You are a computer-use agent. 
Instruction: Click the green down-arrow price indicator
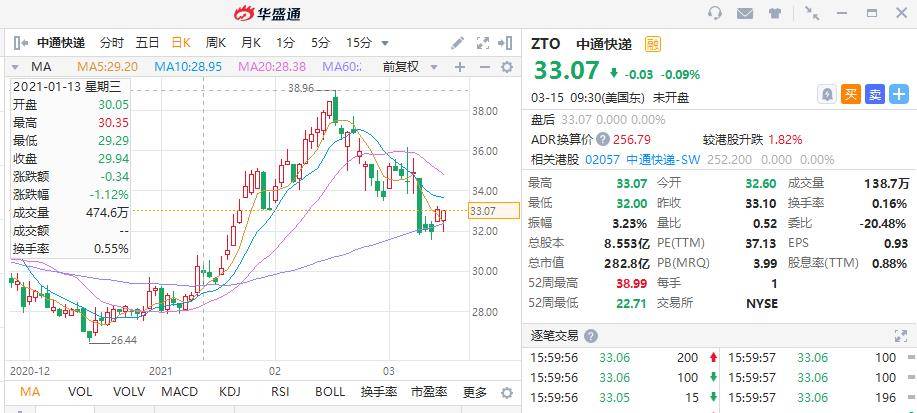click(x=613, y=73)
